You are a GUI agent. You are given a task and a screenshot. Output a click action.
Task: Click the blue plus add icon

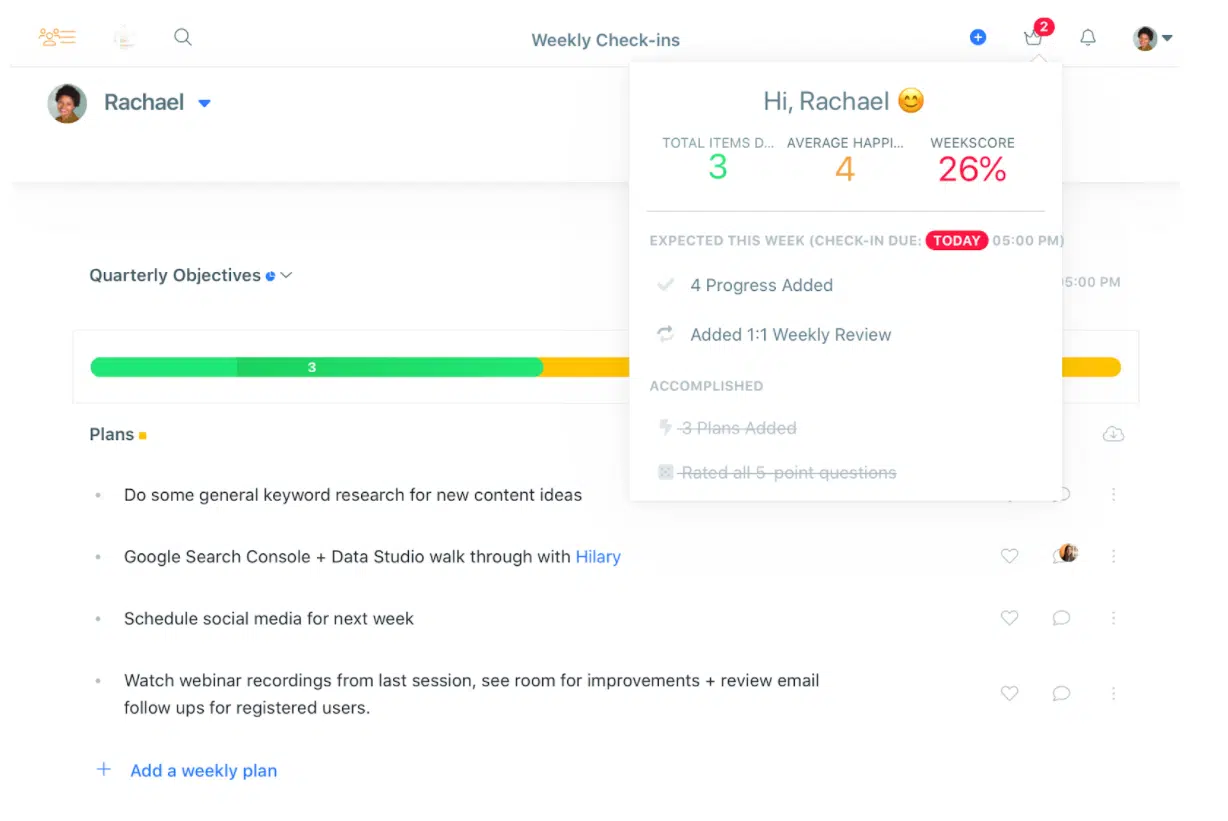click(x=978, y=37)
